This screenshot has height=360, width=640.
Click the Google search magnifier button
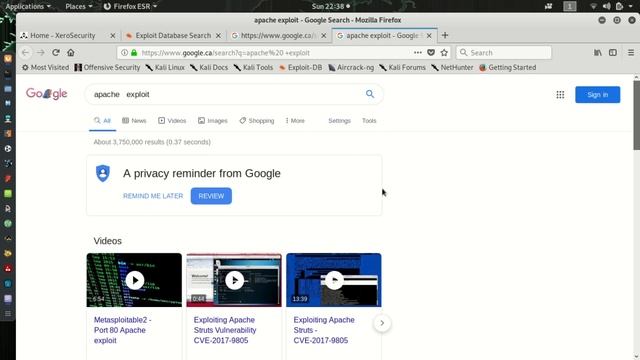point(370,94)
